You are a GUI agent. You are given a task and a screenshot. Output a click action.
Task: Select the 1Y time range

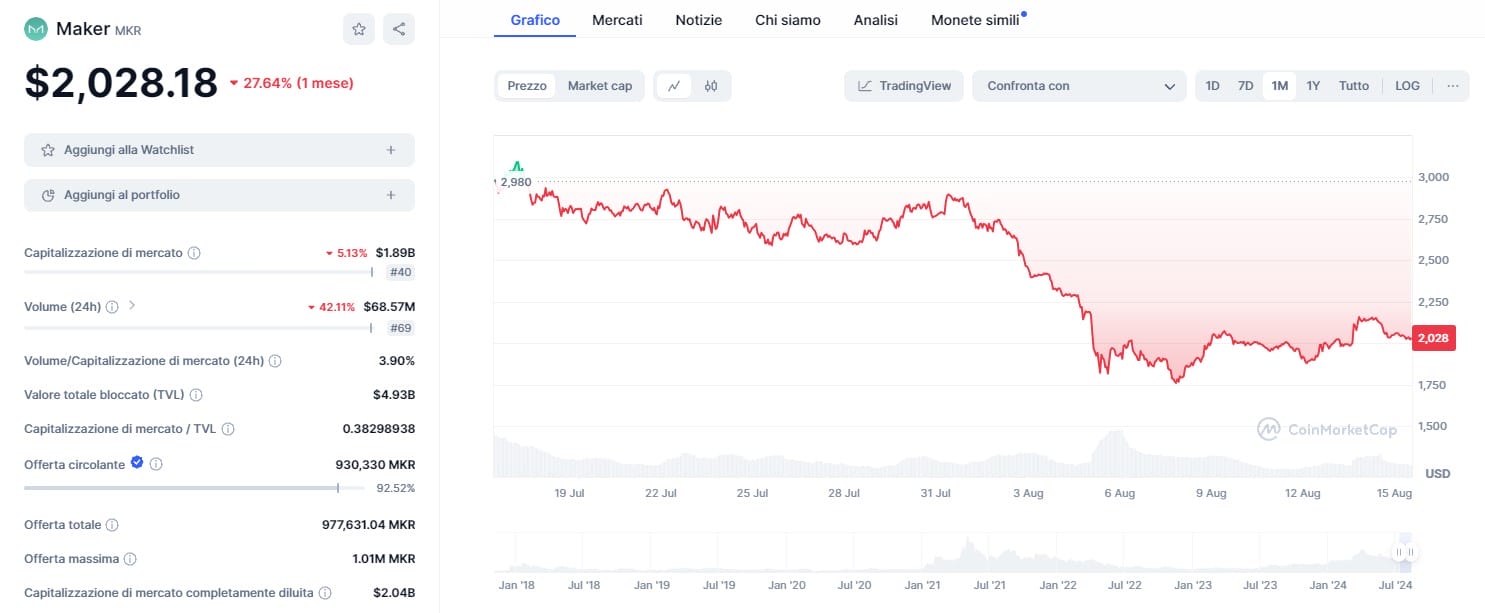coord(1313,86)
